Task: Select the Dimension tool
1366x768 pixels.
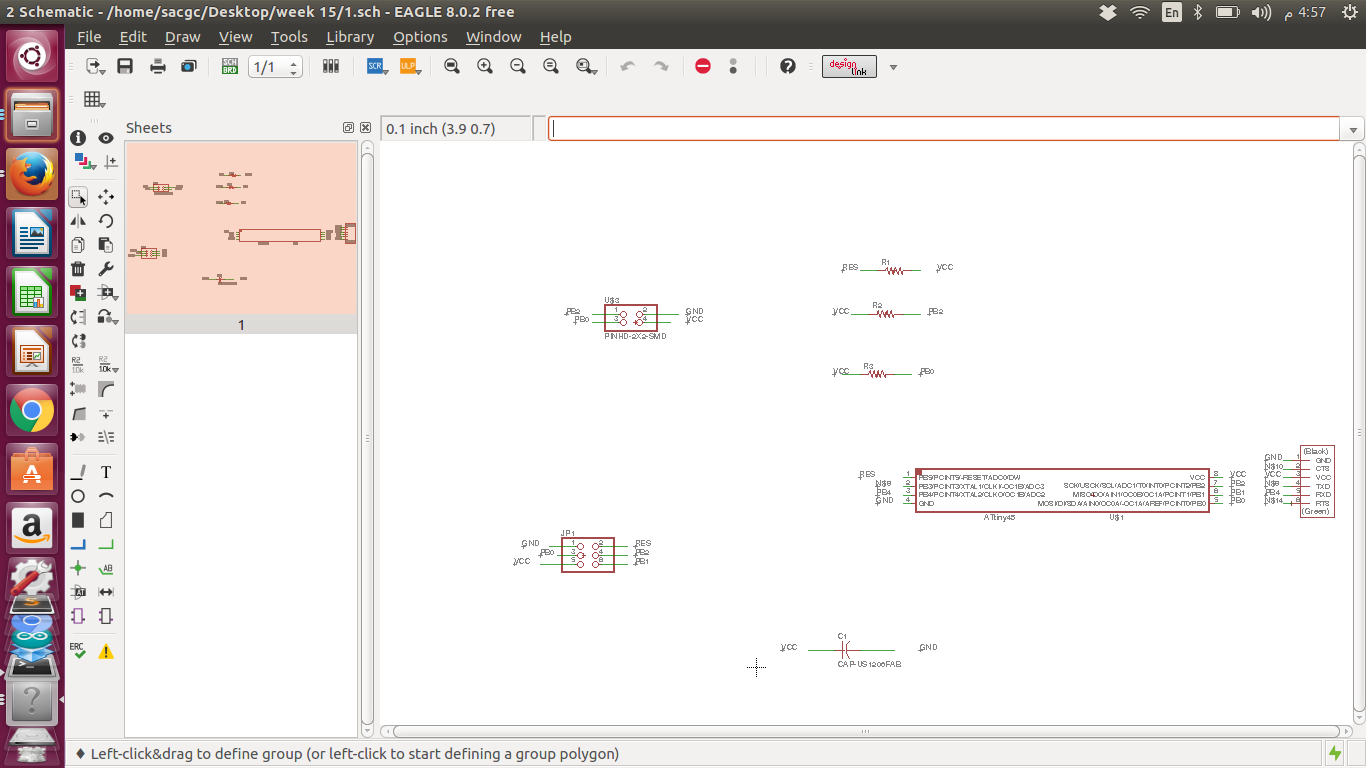Action: (x=106, y=592)
